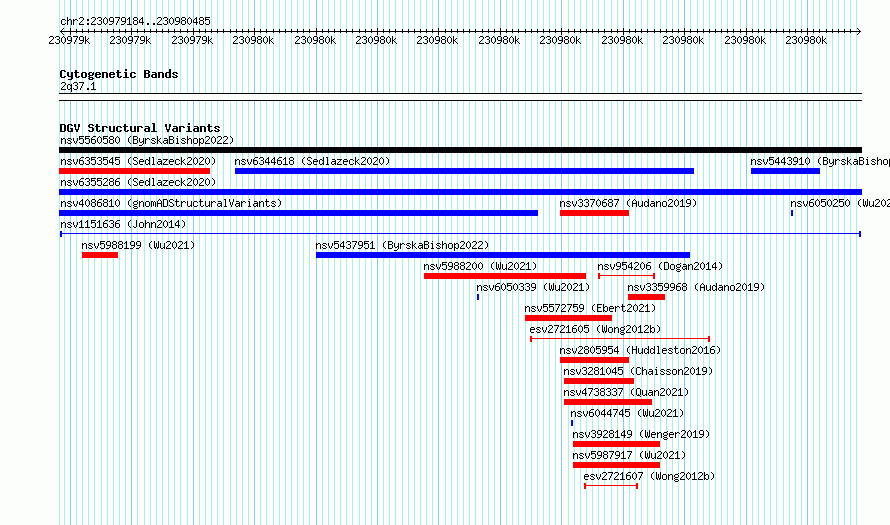Click the Cytogenetic Bands track title
The height and width of the screenshot is (525, 890).
[x=119, y=74]
